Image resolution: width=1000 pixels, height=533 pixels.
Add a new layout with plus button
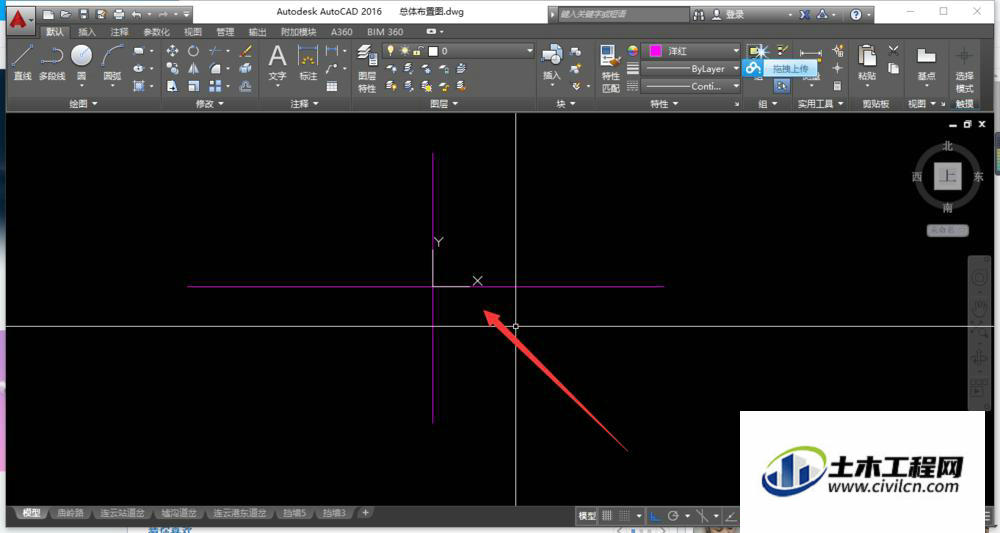pyautogui.click(x=365, y=512)
